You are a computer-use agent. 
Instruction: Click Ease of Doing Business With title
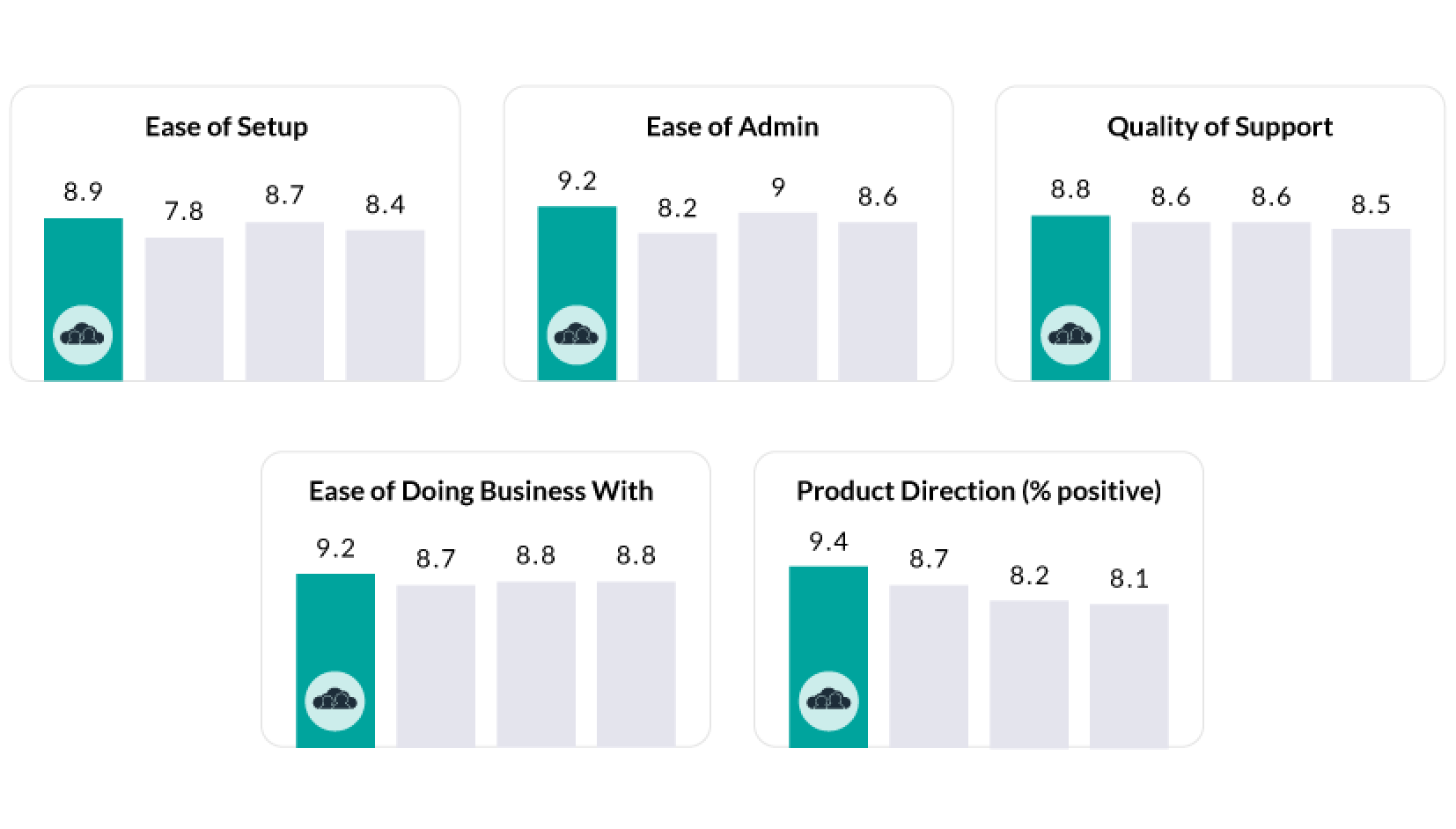click(x=481, y=491)
